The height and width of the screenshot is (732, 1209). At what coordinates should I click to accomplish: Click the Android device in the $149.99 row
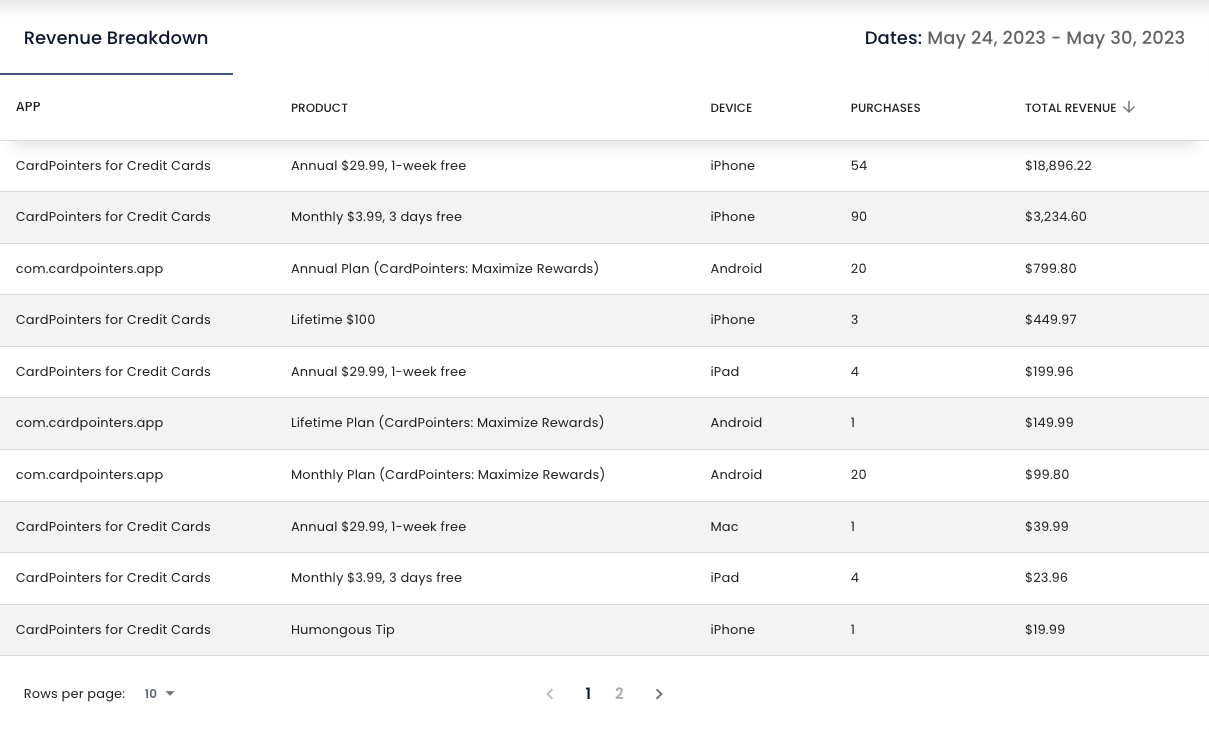(x=736, y=423)
